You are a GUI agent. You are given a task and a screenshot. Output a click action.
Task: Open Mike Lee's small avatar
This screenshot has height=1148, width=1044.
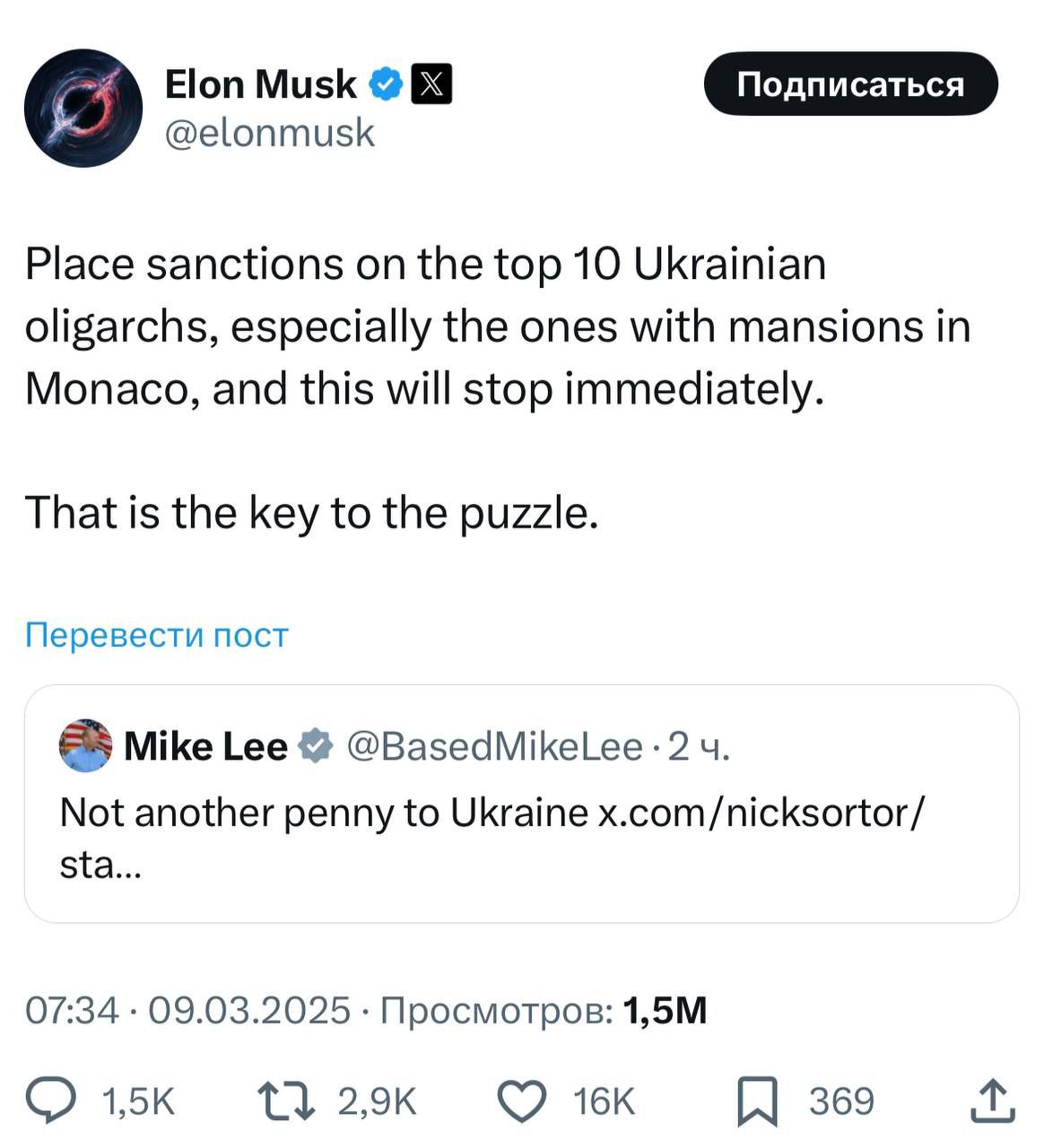[85, 745]
